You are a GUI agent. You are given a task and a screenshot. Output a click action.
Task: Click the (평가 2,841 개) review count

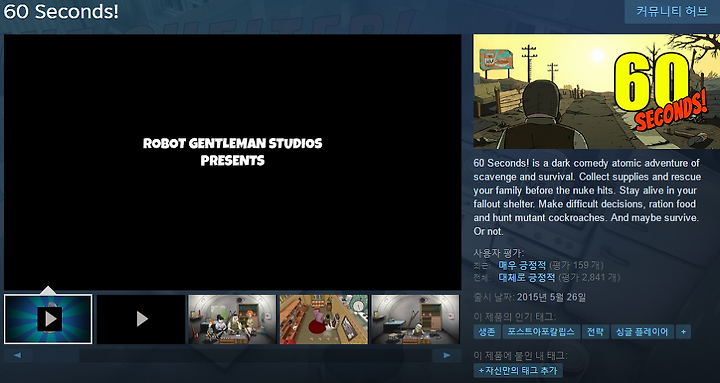tap(589, 277)
